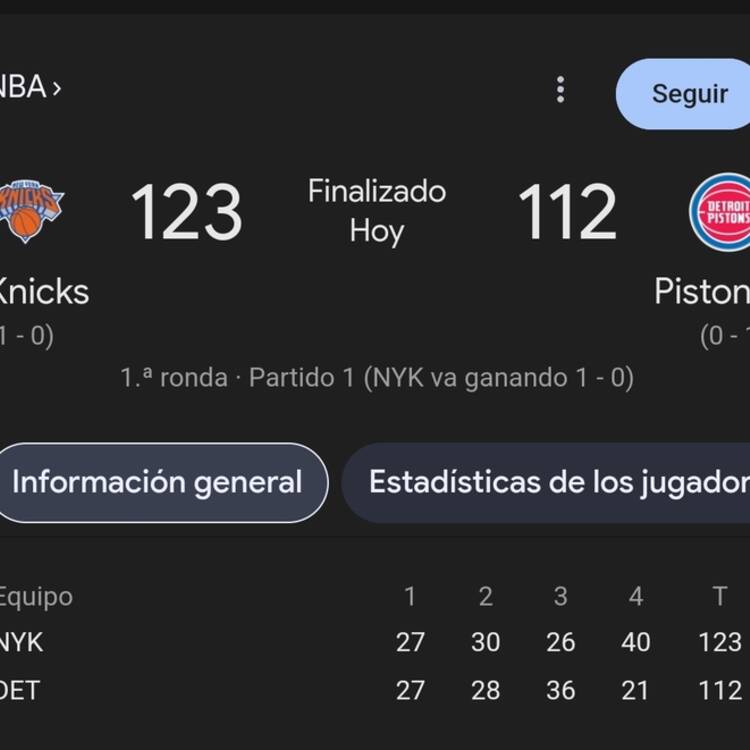Image resolution: width=750 pixels, height=750 pixels.
Task: Switch to Estadísticas de los jugadores tab
Action: 546,482
